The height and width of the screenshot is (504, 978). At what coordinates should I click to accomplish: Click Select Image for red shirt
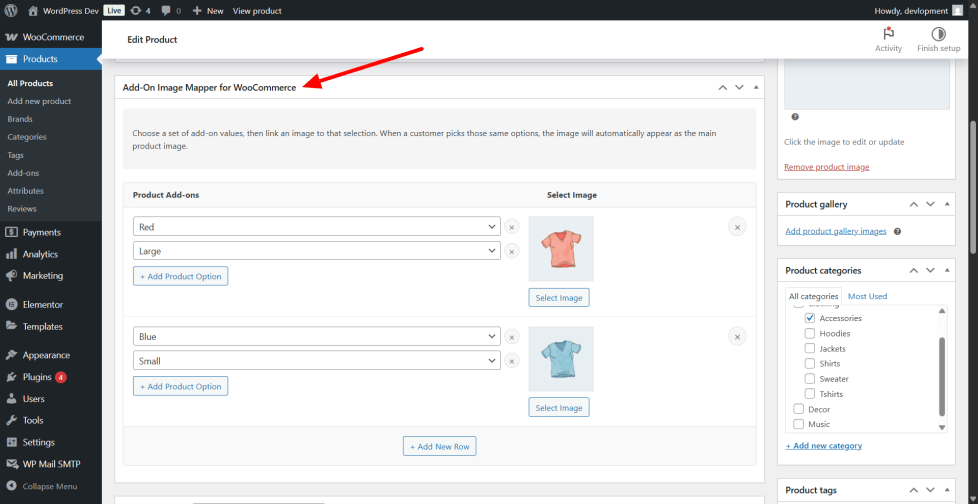click(559, 298)
